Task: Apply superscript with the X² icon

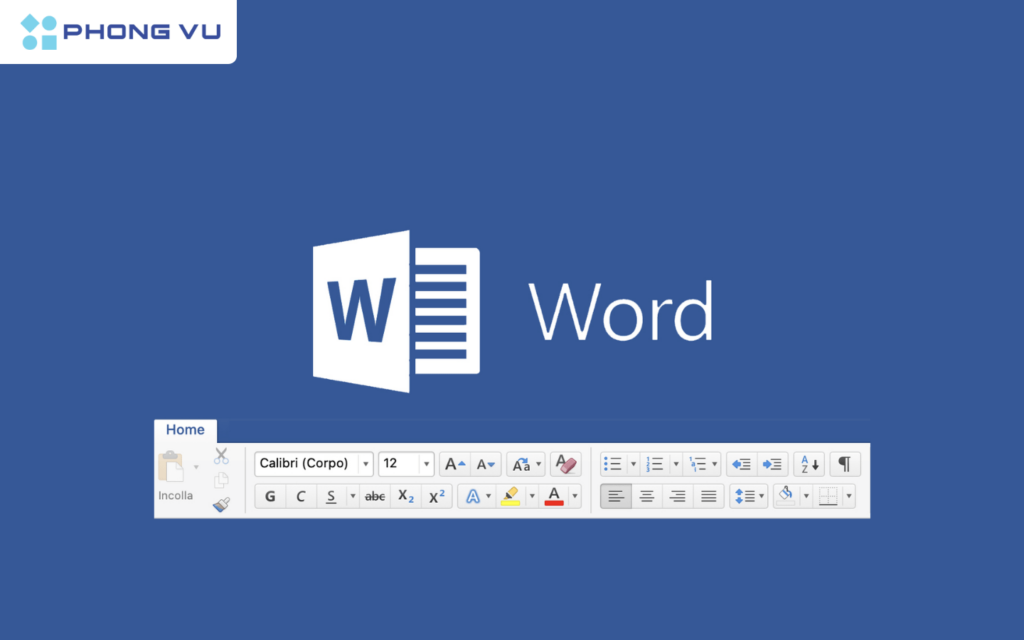Action: (x=437, y=495)
